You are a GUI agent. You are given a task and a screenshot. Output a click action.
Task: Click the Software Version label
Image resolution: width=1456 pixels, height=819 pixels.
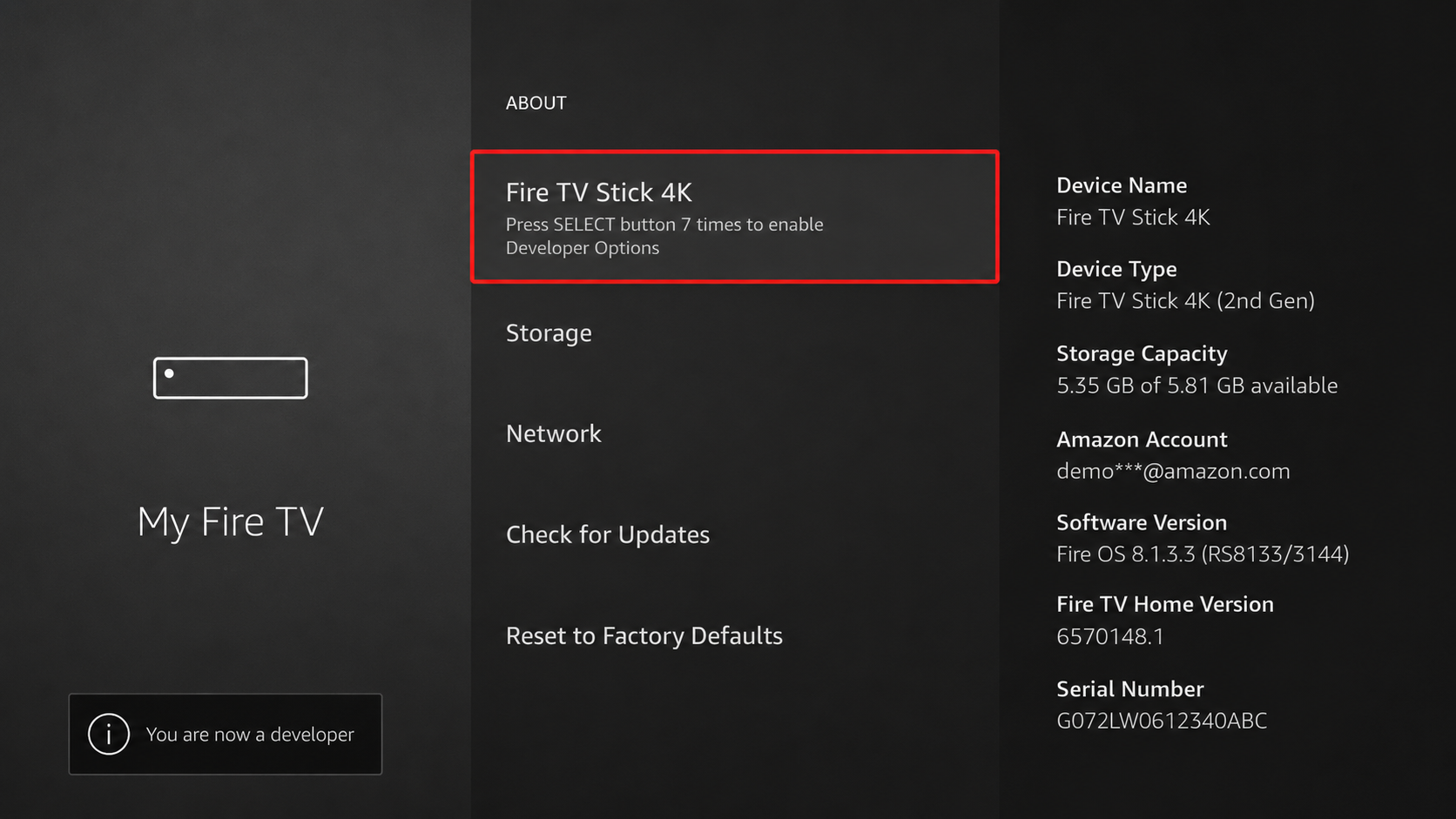point(1142,522)
